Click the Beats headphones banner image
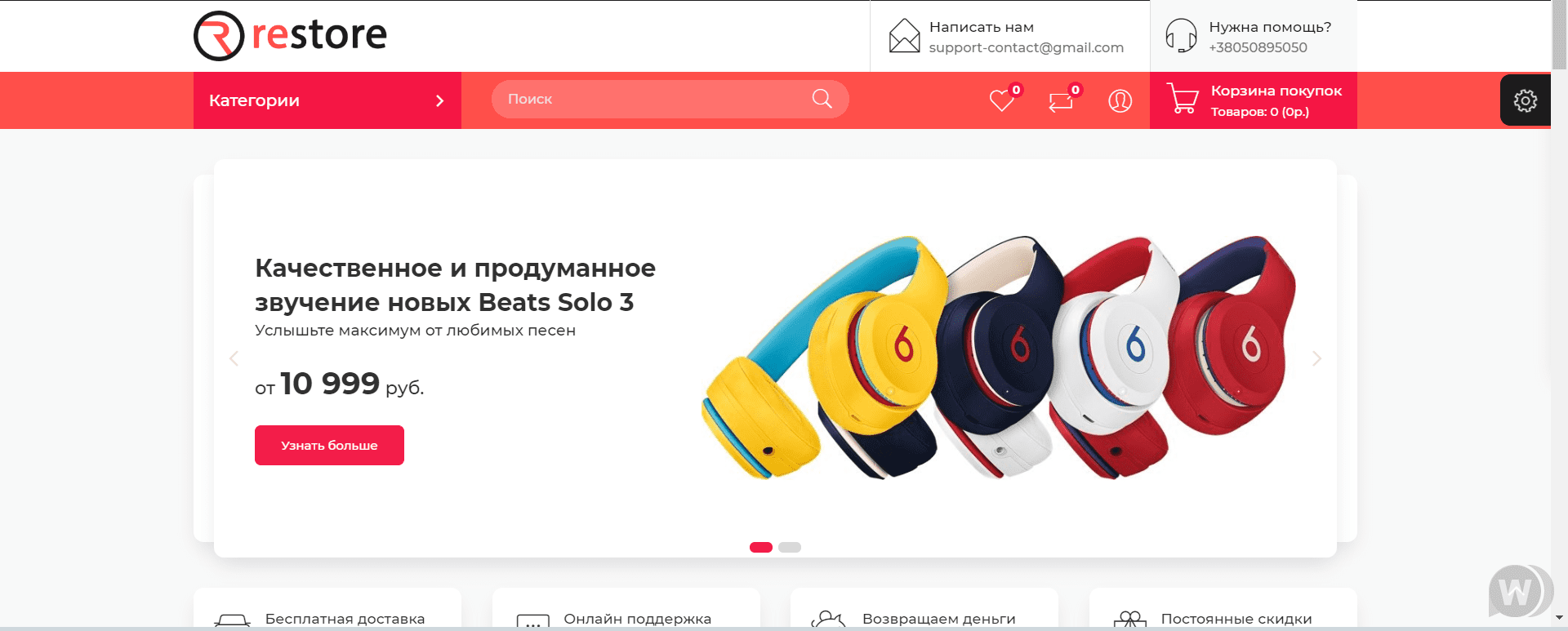 (x=999, y=358)
